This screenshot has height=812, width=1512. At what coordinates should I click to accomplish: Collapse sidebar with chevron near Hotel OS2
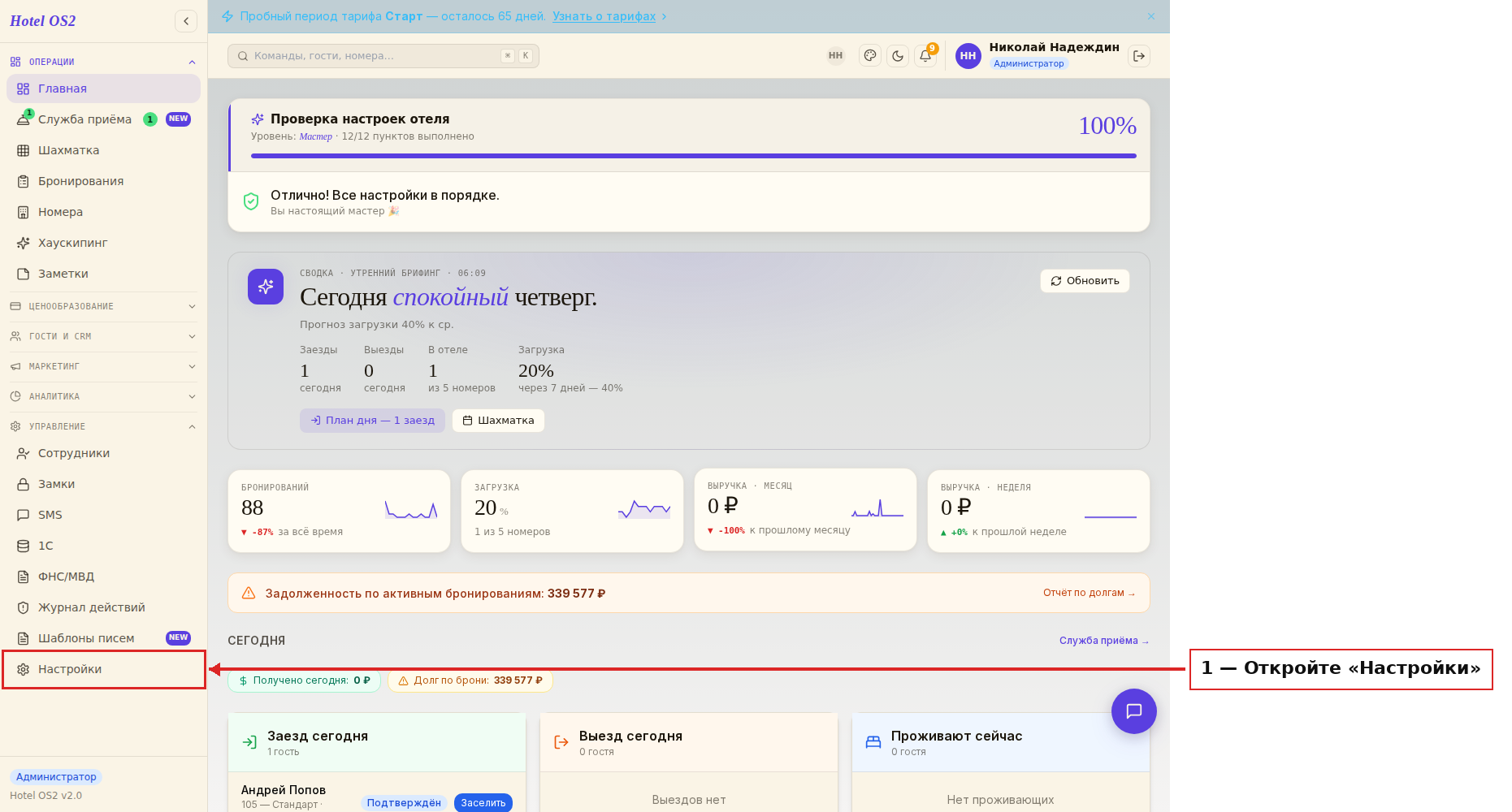186,21
